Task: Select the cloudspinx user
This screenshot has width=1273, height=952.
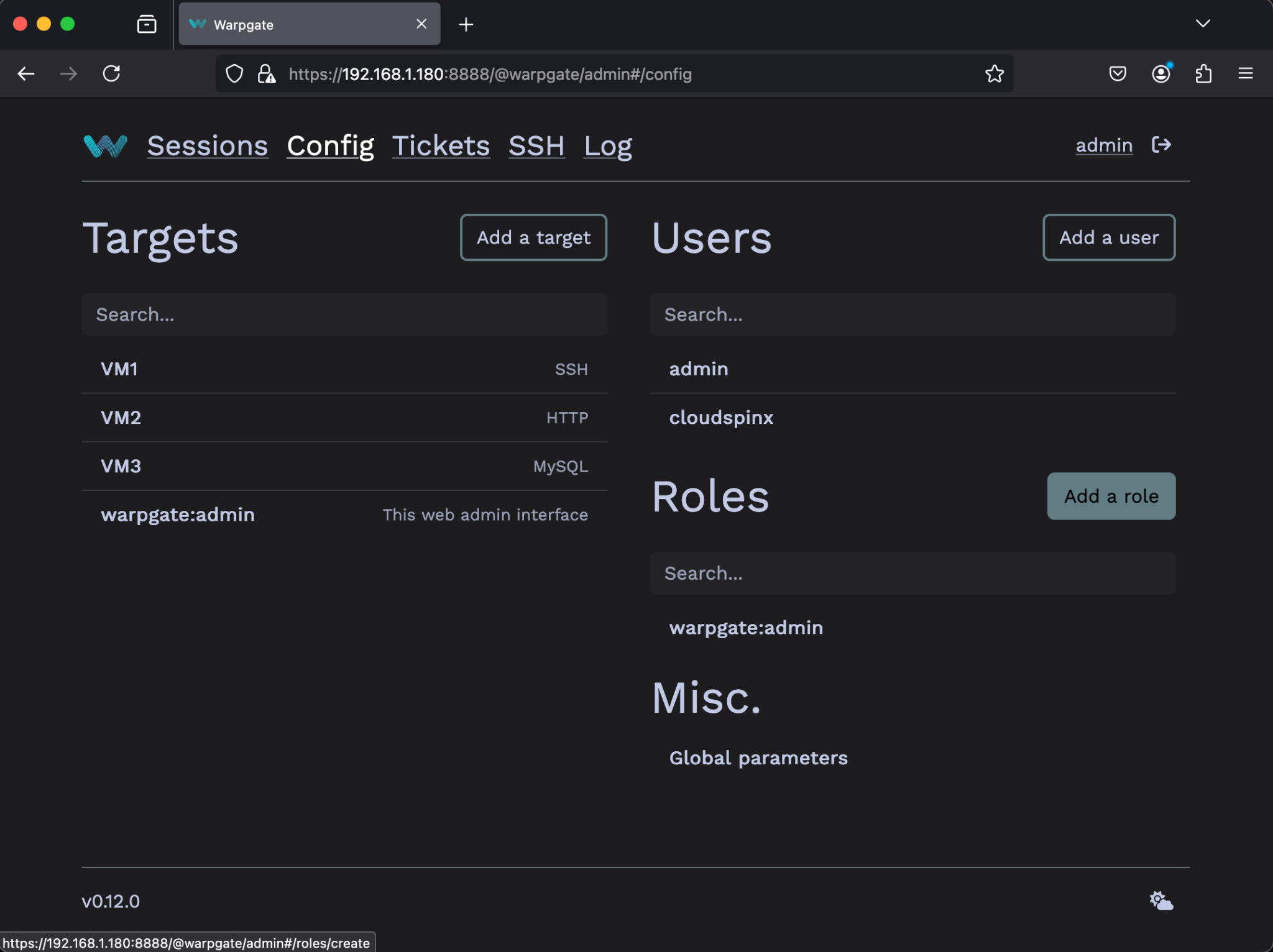Action: click(721, 418)
